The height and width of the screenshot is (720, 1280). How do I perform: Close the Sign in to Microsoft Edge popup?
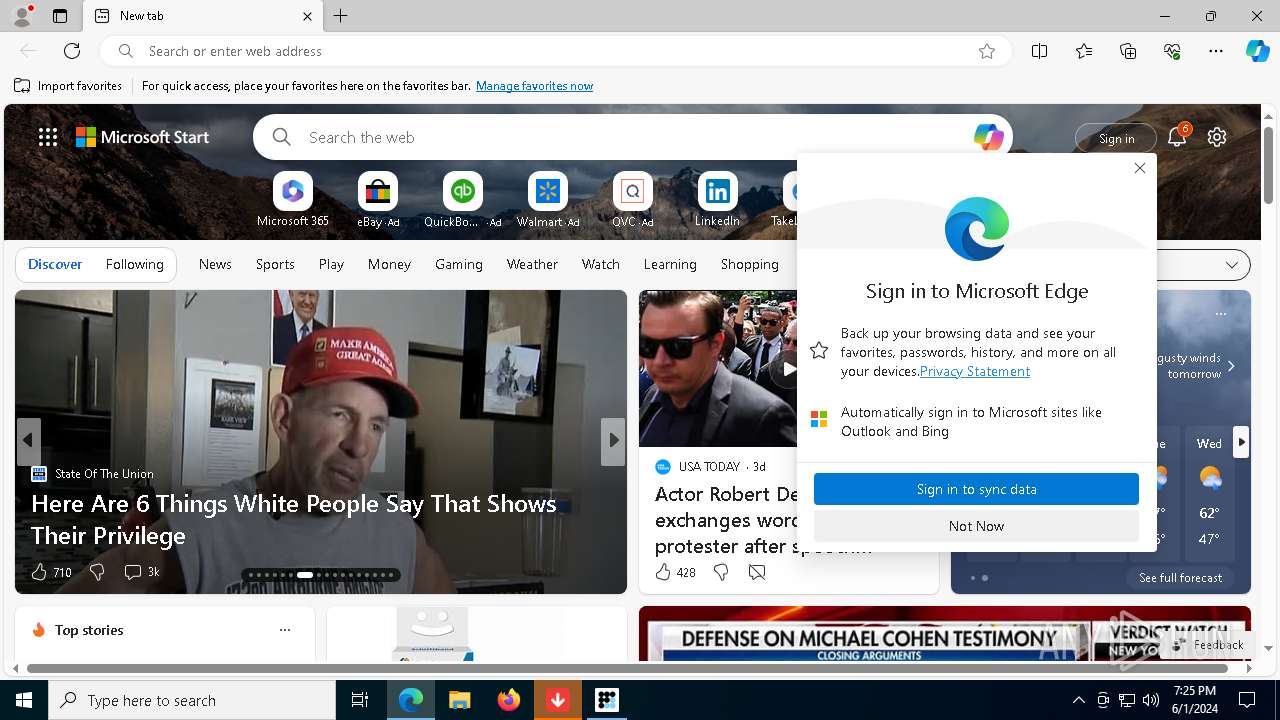(x=1140, y=168)
